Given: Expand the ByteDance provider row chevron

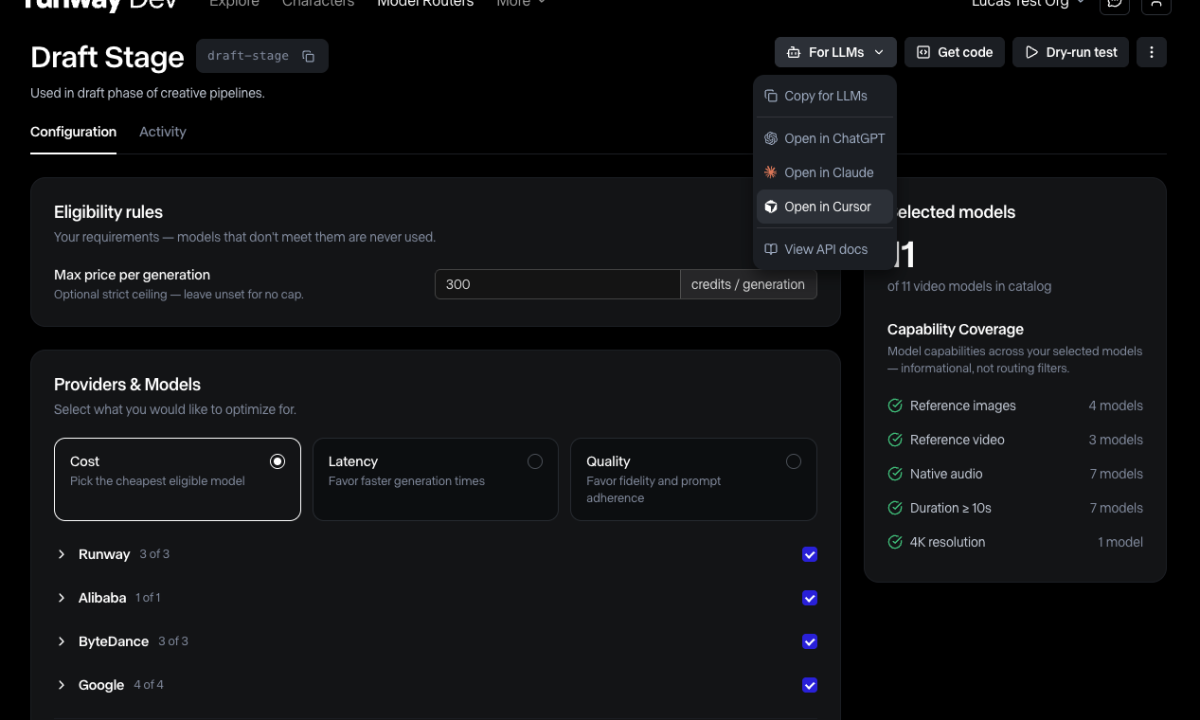Looking at the screenshot, I should tap(61, 642).
